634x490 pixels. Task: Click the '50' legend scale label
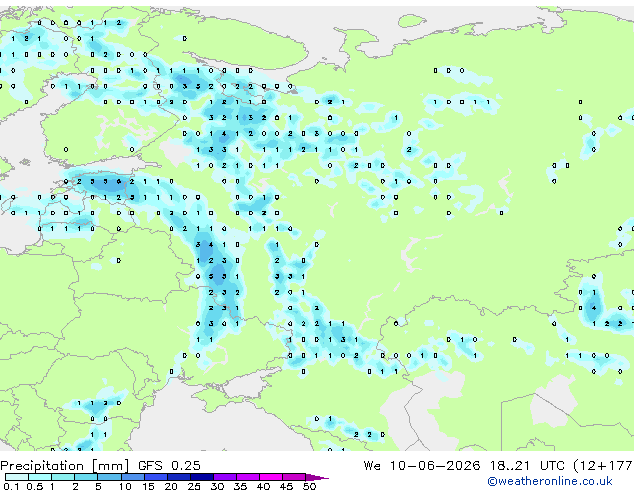pos(309,486)
